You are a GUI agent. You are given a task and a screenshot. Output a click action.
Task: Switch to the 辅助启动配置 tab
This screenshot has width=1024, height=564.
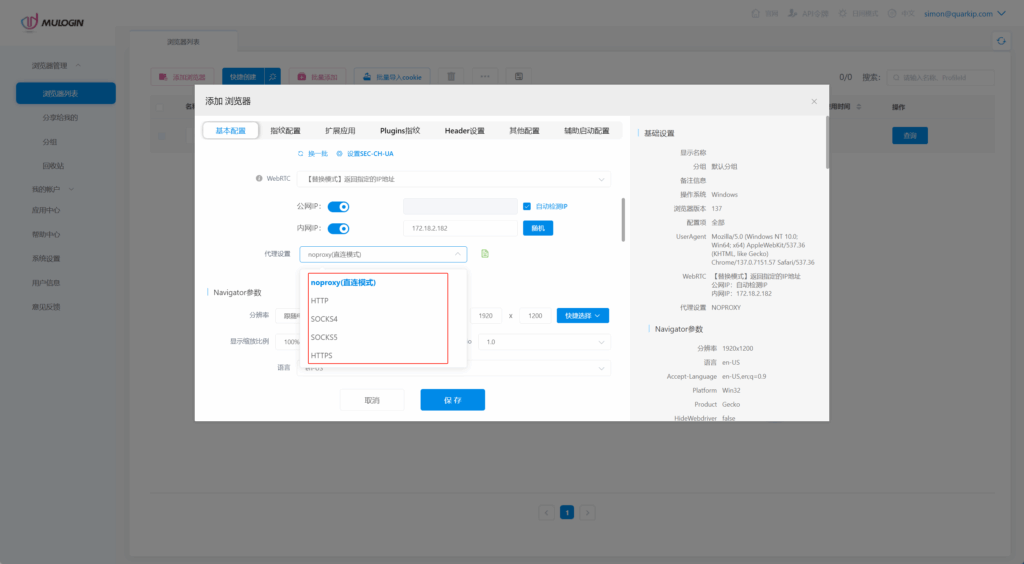(x=586, y=131)
